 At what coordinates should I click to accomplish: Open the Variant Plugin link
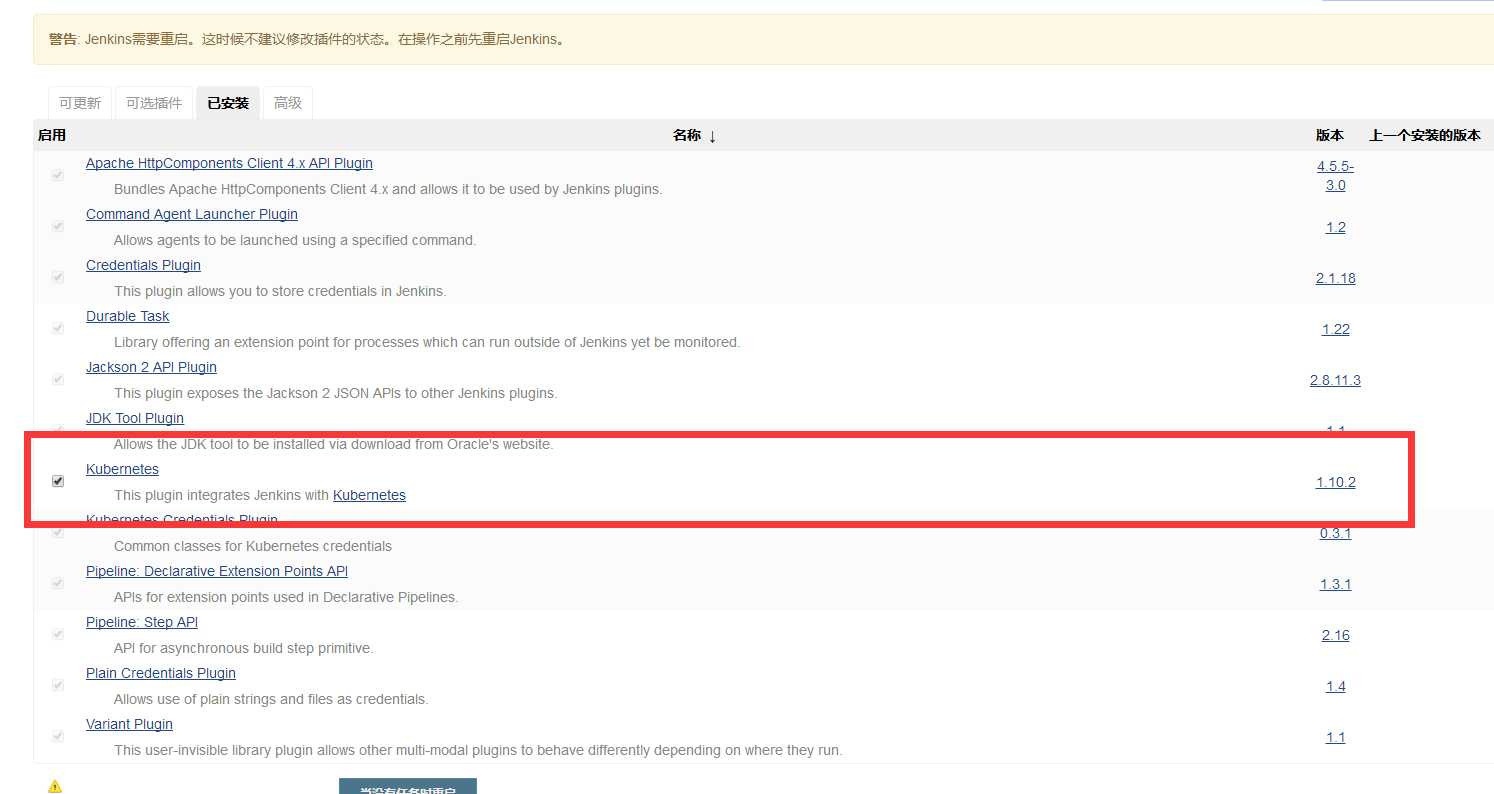coord(129,724)
